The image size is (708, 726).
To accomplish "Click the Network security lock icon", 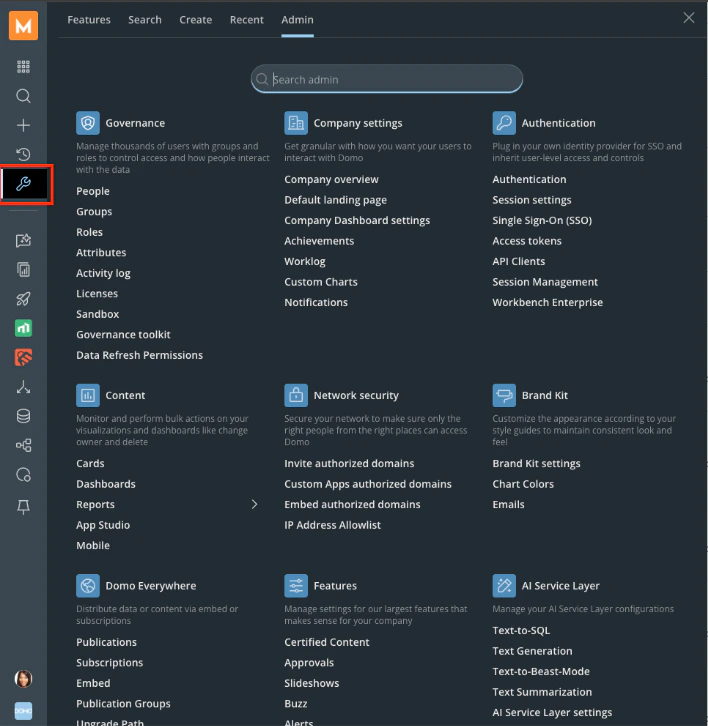I will pyautogui.click(x=296, y=395).
